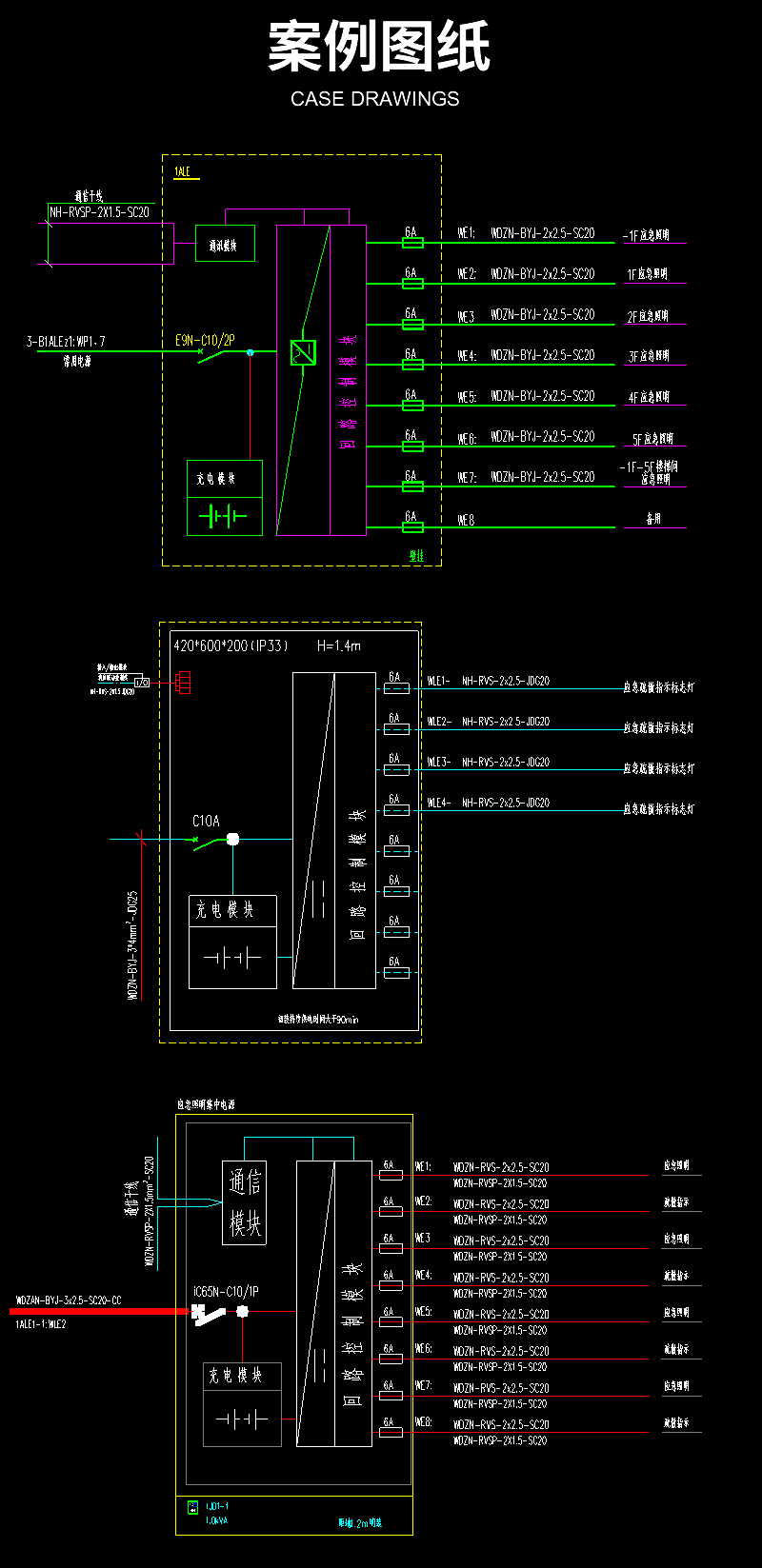The width and height of the screenshot is (762, 1568).
Task: Select the white battery symbol in middle diagram
Action: [232, 958]
